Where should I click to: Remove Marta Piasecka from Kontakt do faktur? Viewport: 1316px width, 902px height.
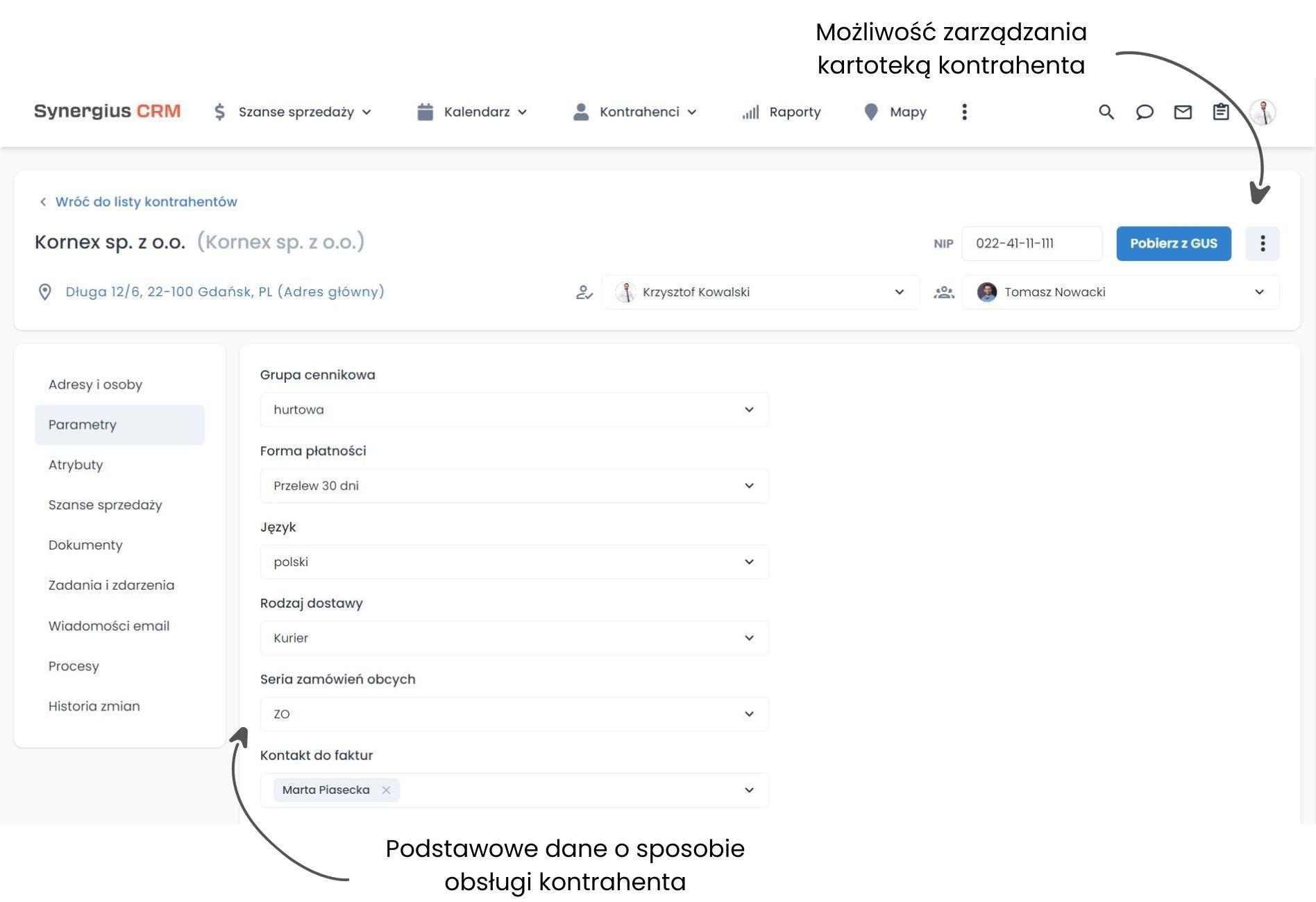pos(387,790)
